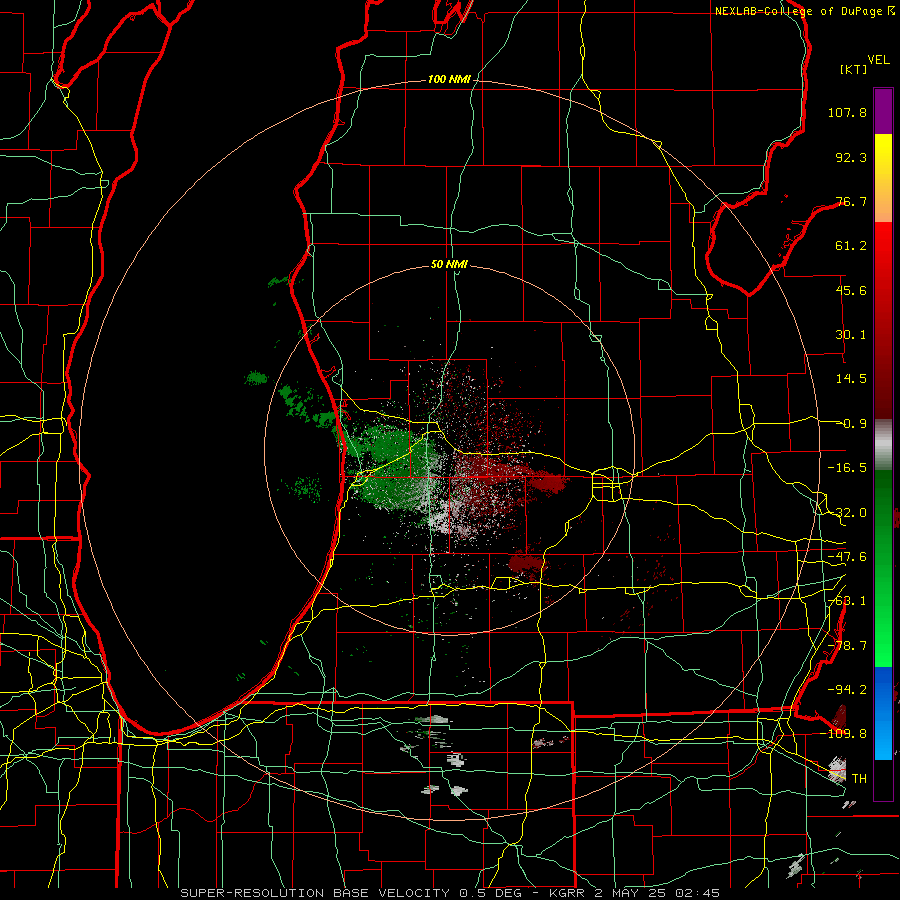900x900 pixels.
Task: Click the -78.7 velocity scale value
Action: 847,646
